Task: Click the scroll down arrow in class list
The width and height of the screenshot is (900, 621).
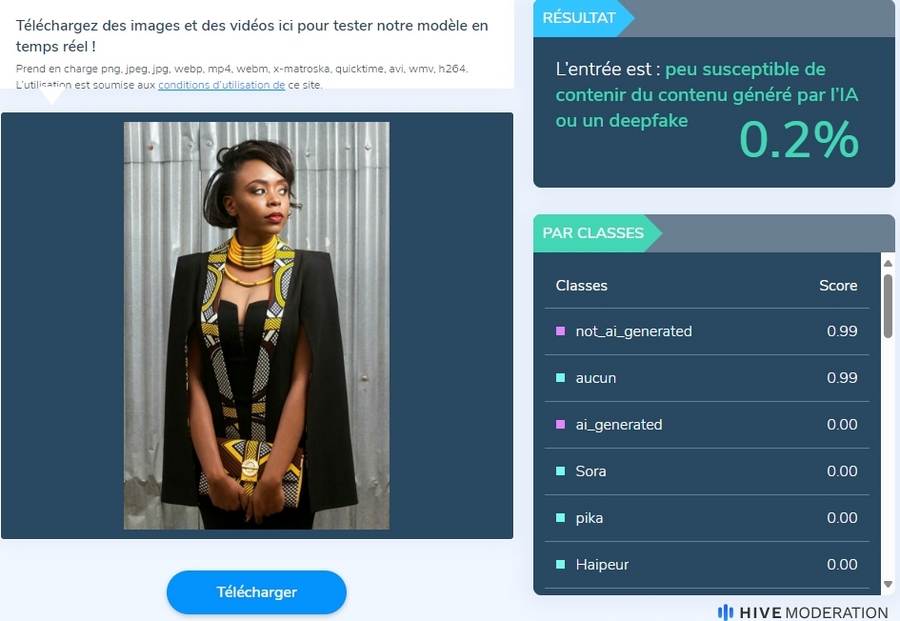Action: coord(888,584)
